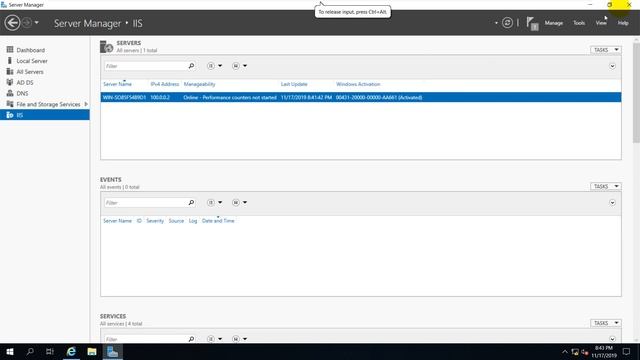Image resolution: width=640 pixels, height=360 pixels.
Task: Click the main vertical scrollbar thumb
Action: point(636,92)
